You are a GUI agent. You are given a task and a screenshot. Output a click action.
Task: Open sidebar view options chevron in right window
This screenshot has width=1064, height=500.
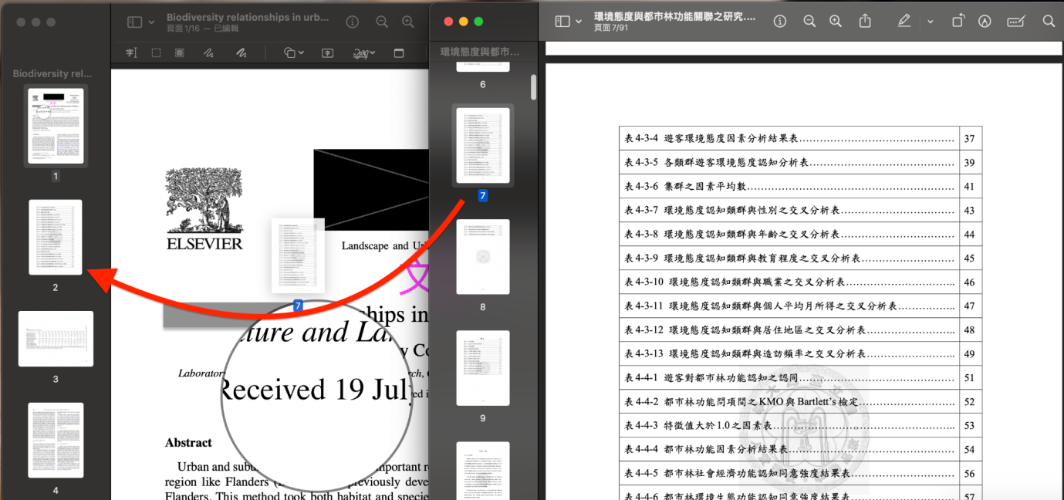(579, 21)
